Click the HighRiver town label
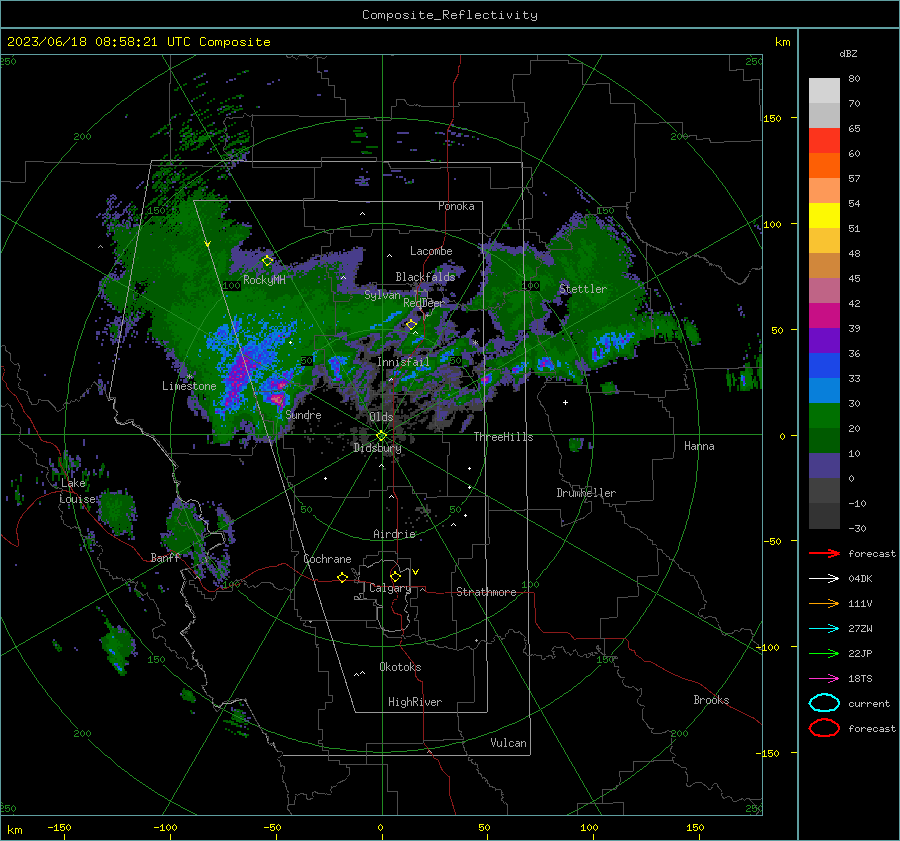Screen dimensions: 900x841 [415, 702]
